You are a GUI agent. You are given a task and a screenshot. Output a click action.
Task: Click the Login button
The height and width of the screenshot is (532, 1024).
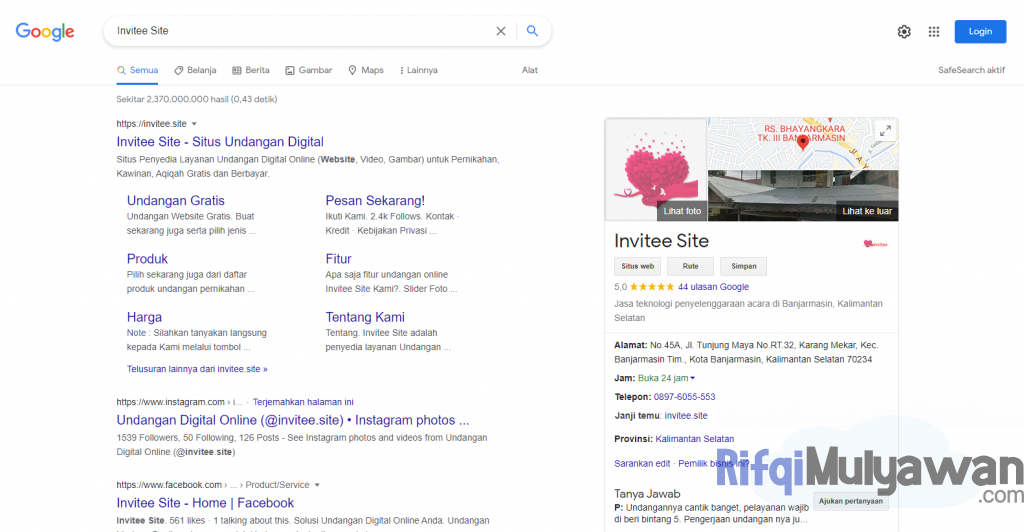click(980, 31)
